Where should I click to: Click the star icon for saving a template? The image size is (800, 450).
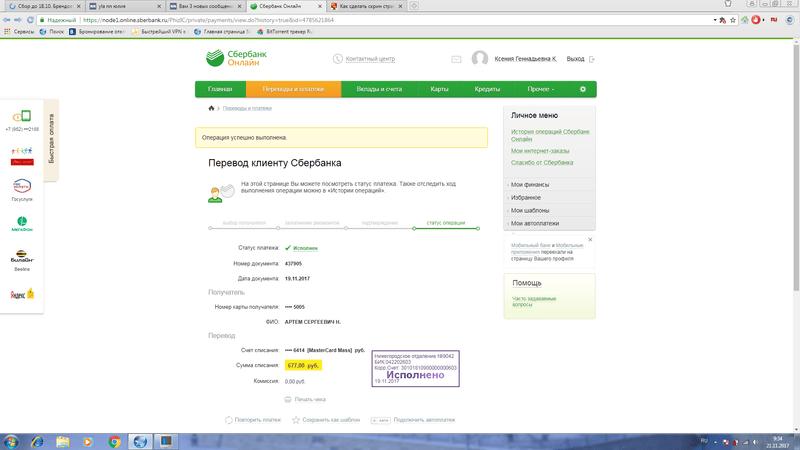pyautogui.click(x=296, y=420)
